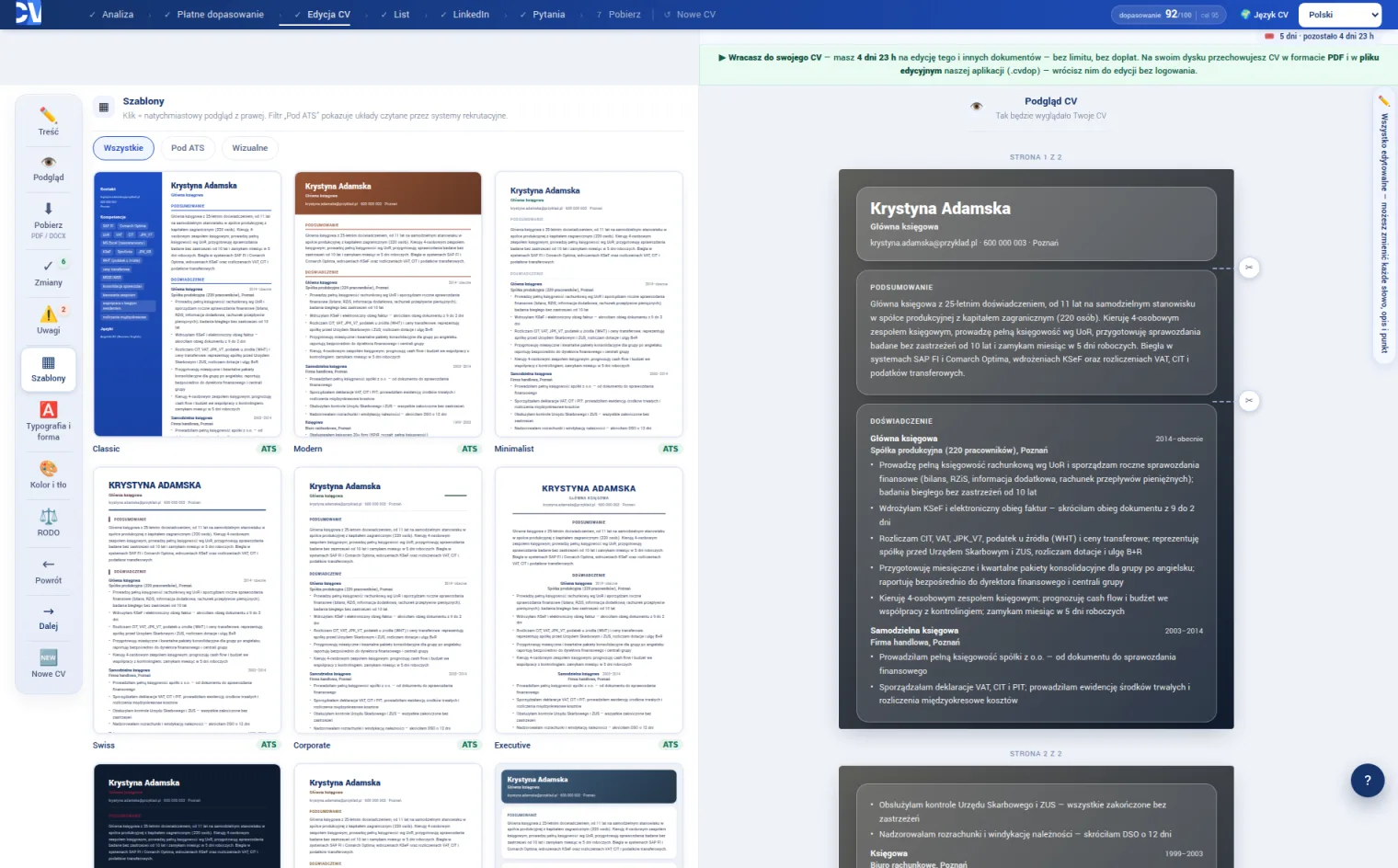Click the pencil icon on the right edge tab

(1383, 101)
